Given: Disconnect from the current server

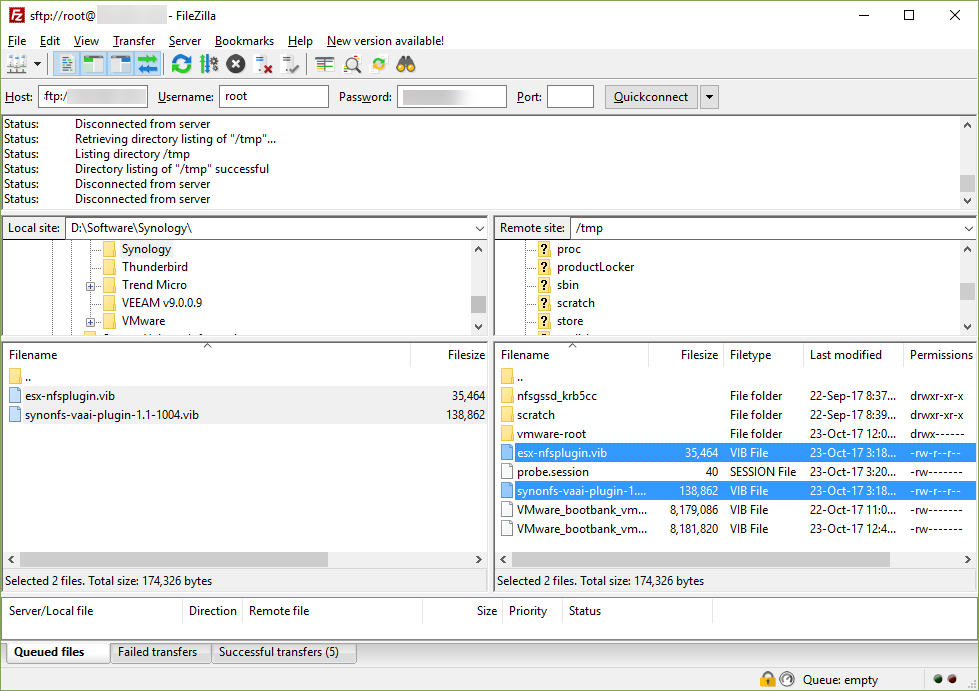Looking at the screenshot, I should click(264, 65).
